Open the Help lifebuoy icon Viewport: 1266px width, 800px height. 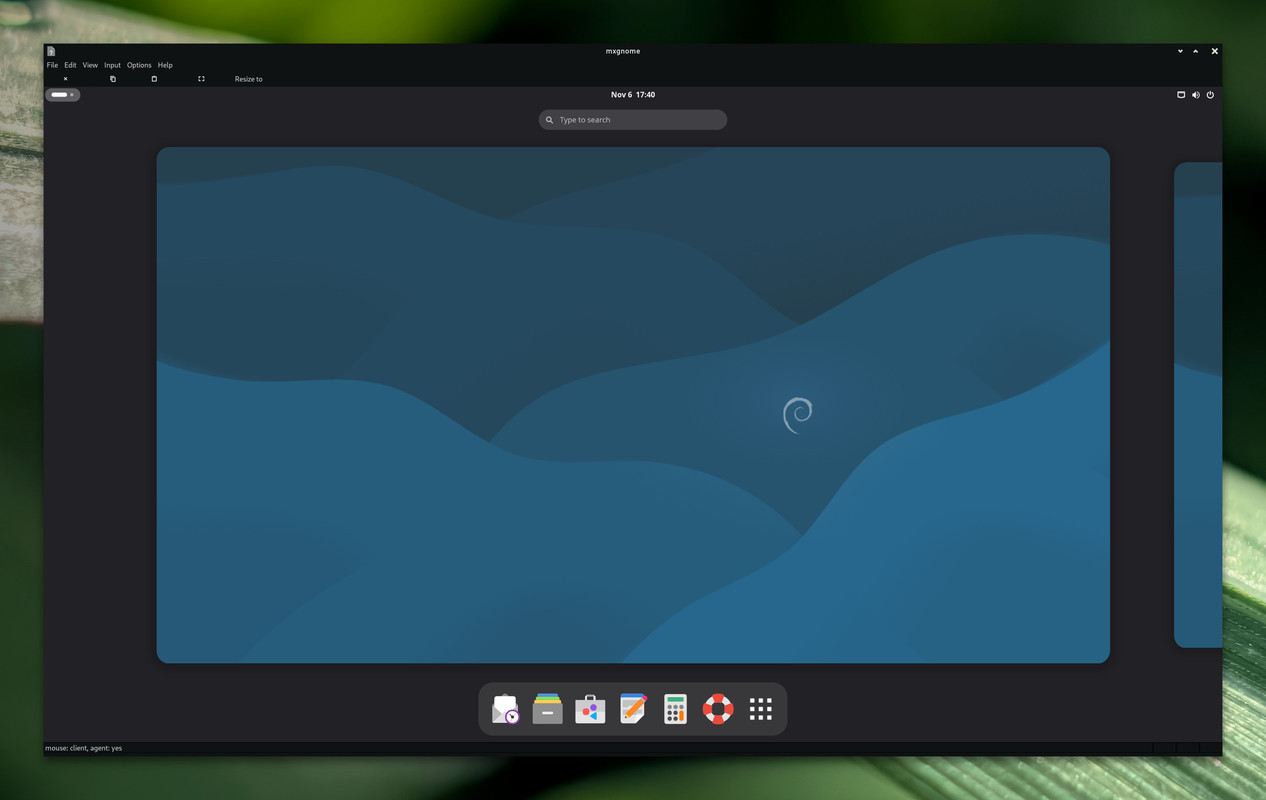[x=718, y=709]
